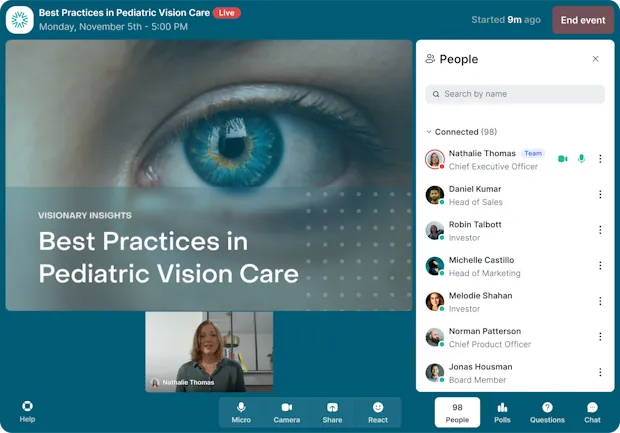Image resolution: width=620 pixels, height=433 pixels.
Task: Open the React emoji button
Action: click(378, 412)
